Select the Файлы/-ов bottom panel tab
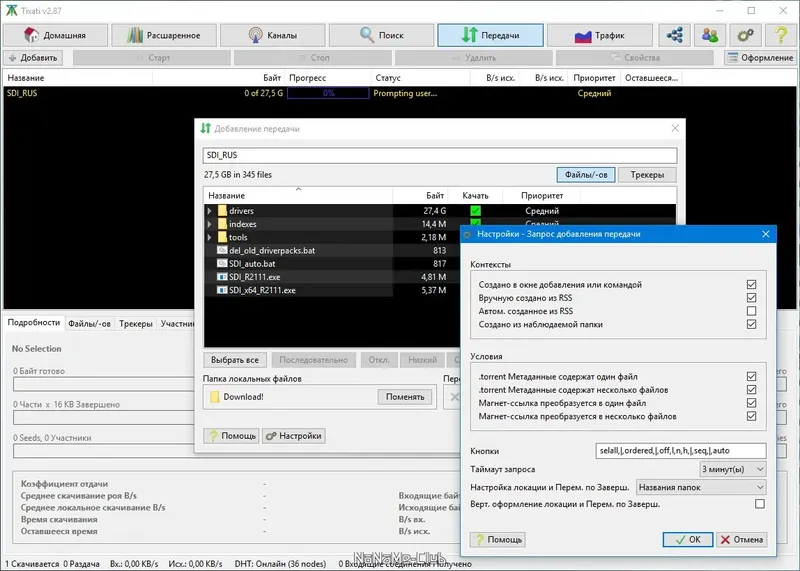The image size is (800, 571). tap(89, 324)
